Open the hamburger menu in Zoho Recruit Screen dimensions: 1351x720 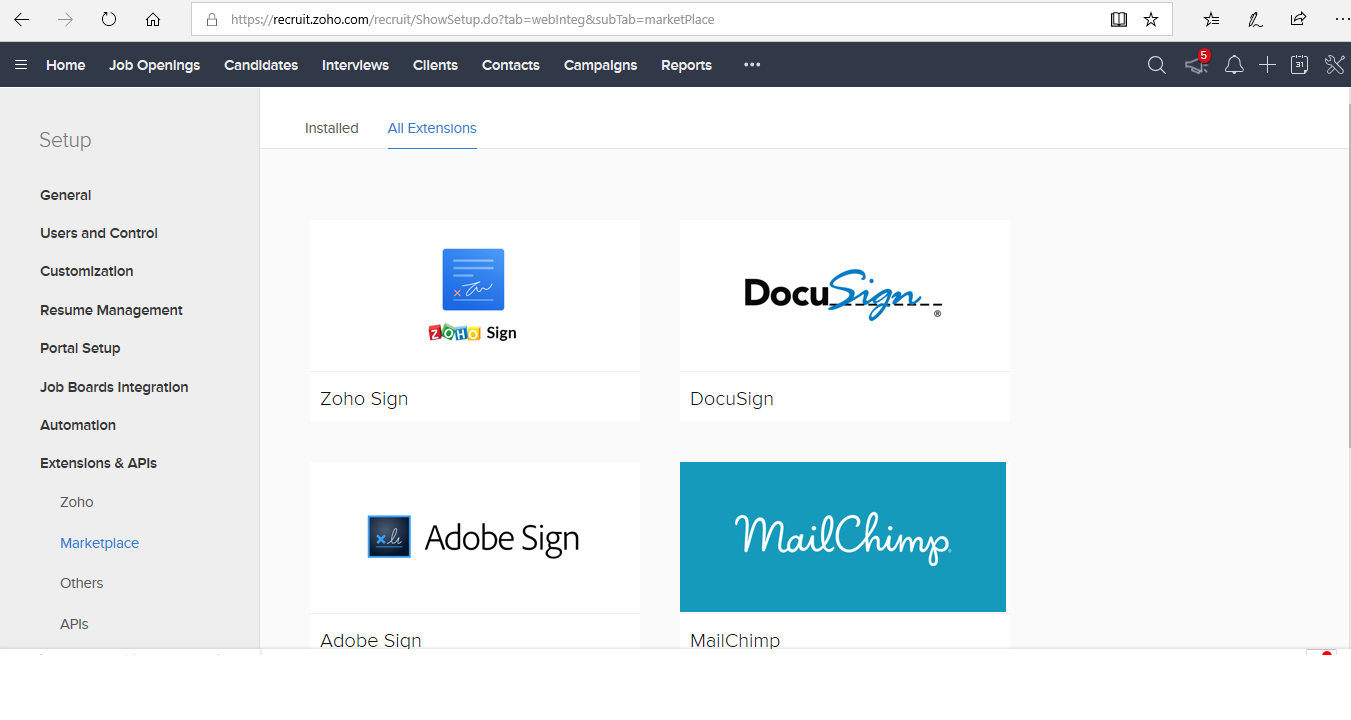click(x=21, y=65)
